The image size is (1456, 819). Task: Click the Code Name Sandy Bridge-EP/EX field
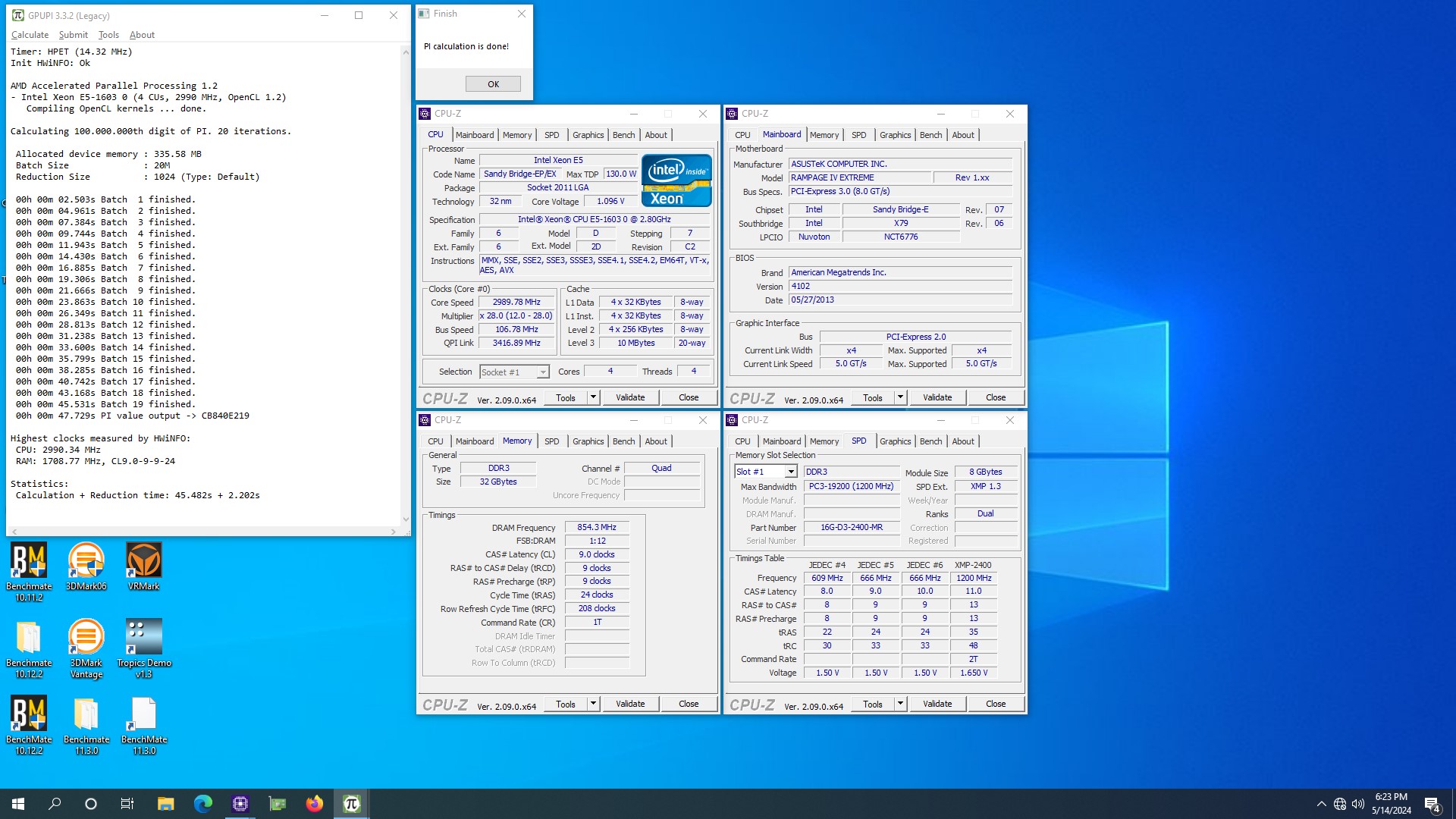coord(519,174)
